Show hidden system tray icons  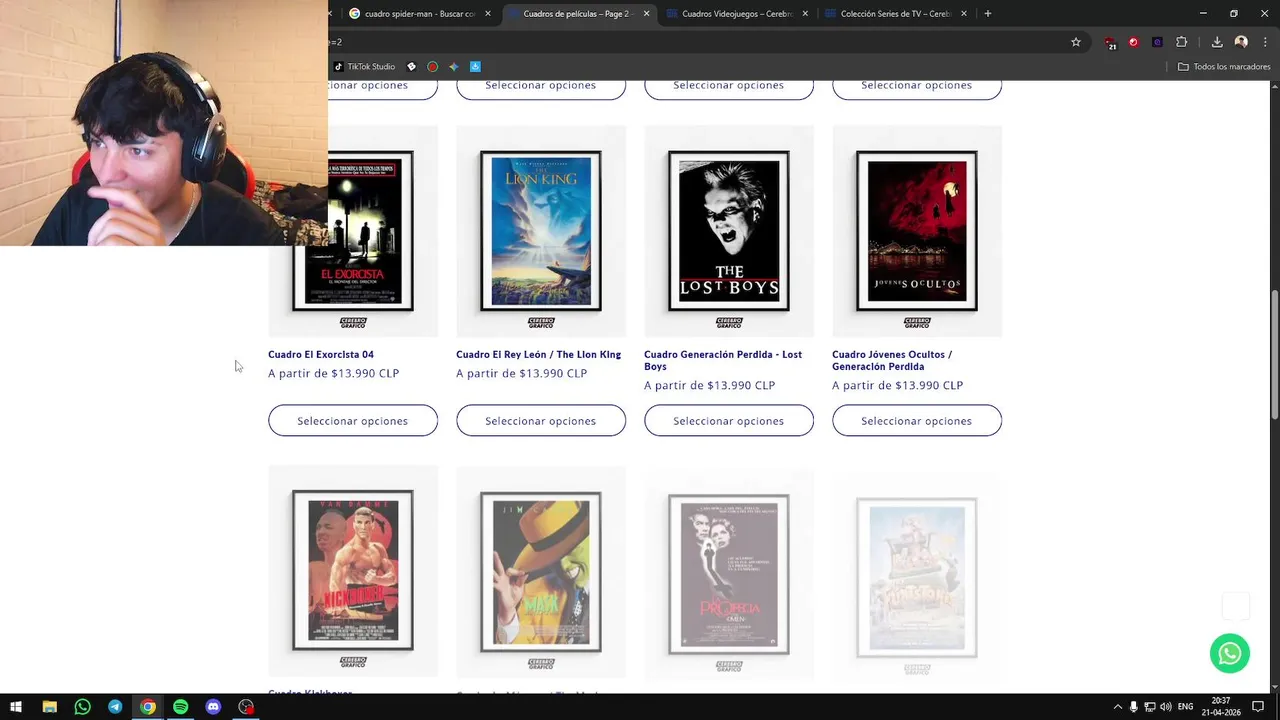coord(1118,707)
